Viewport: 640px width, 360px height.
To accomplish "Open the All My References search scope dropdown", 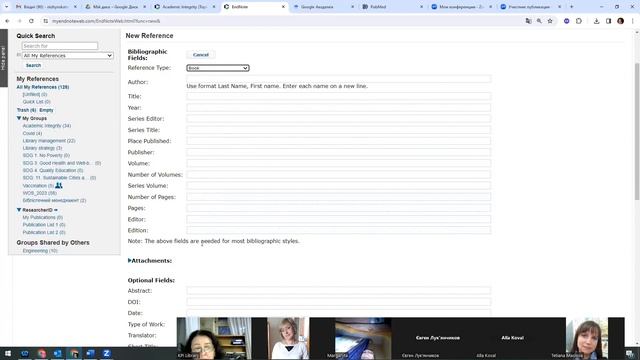I will pyautogui.click(x=67, y=56).
